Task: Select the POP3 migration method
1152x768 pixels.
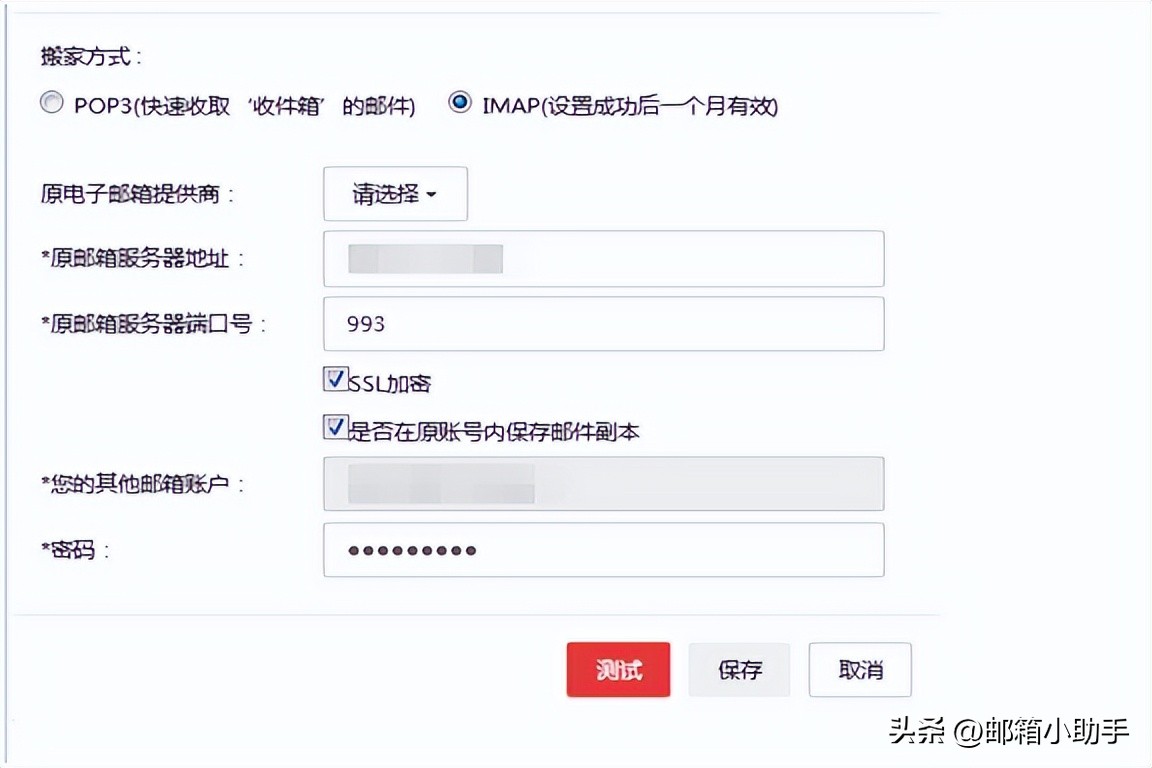Action: point(51,101)
